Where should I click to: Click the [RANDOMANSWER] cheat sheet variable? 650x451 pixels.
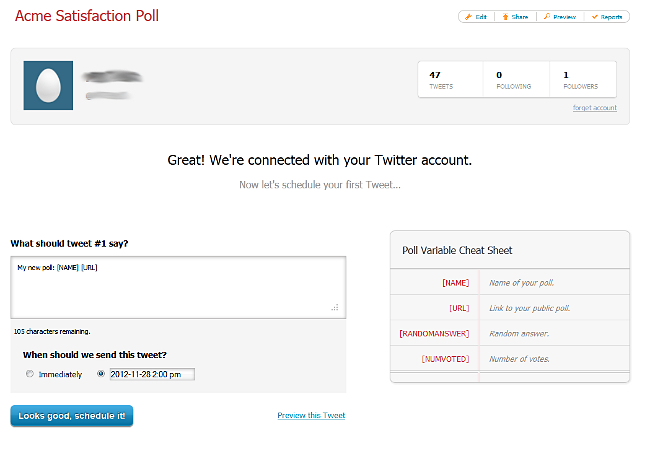[434, 333]
